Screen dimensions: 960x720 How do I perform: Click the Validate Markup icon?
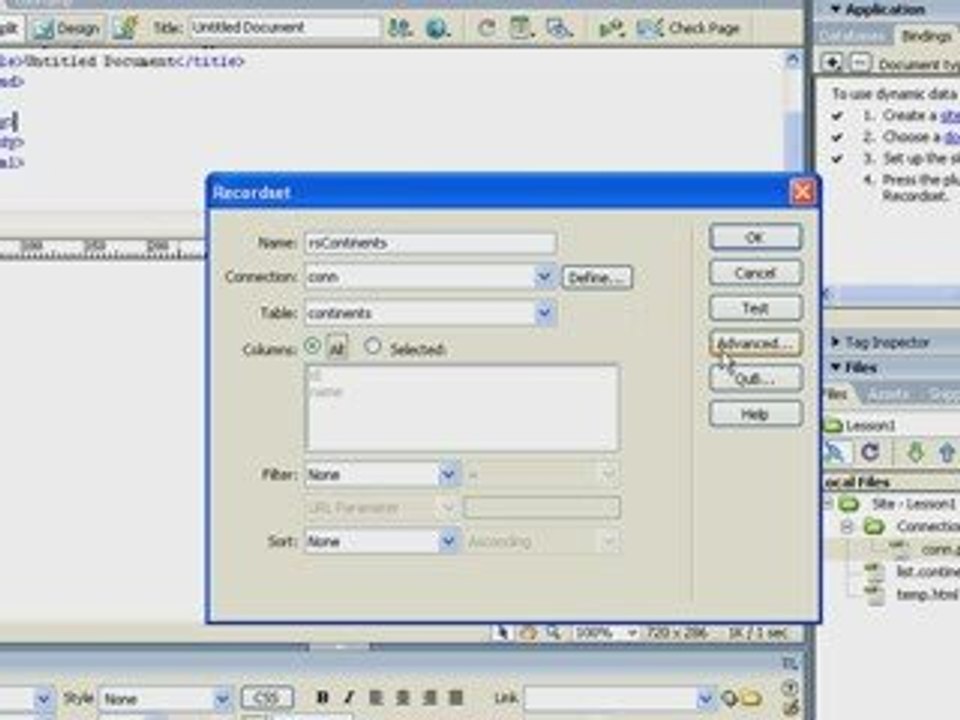(611, 28)
